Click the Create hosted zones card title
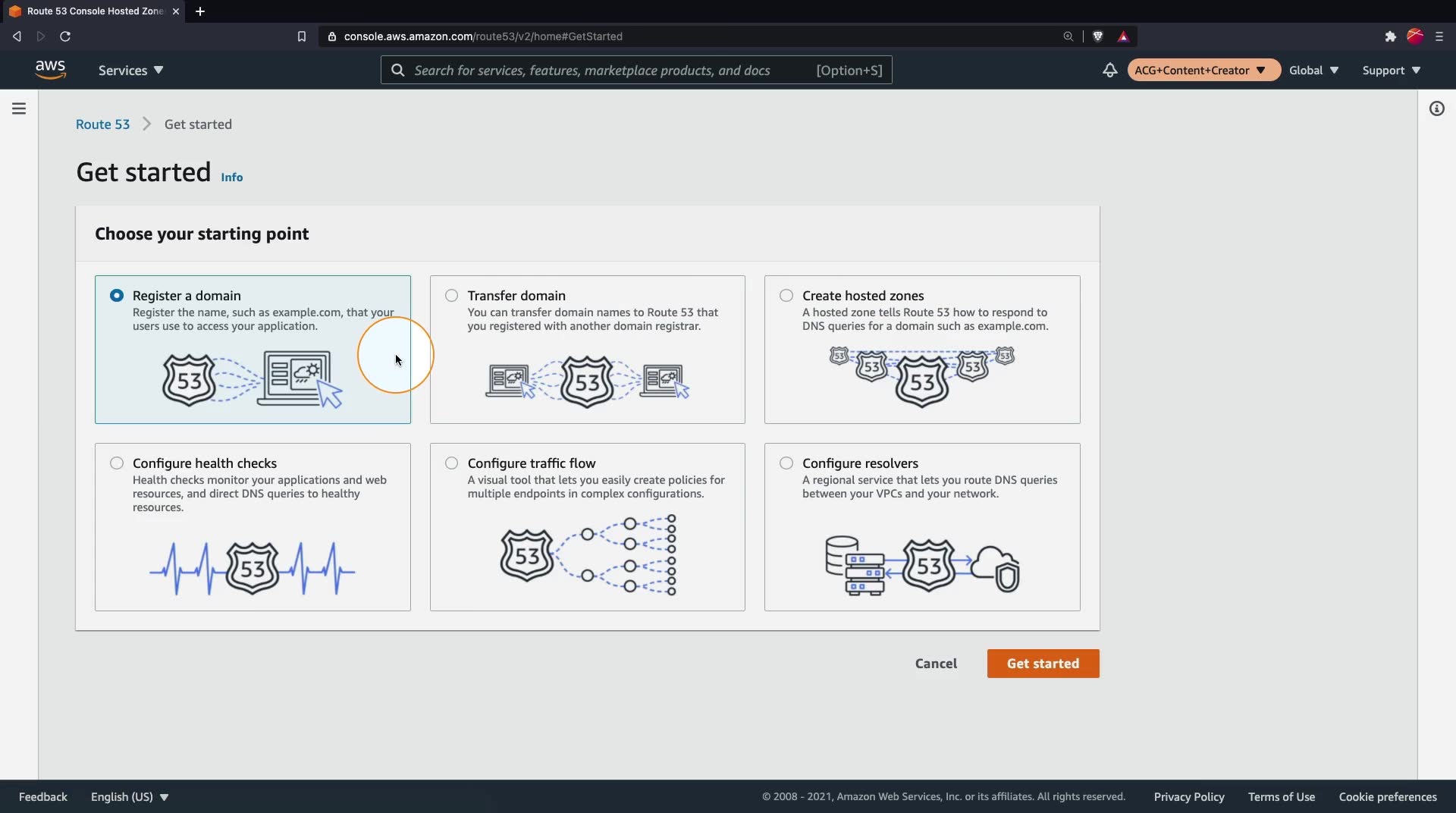 pos(863,296)
